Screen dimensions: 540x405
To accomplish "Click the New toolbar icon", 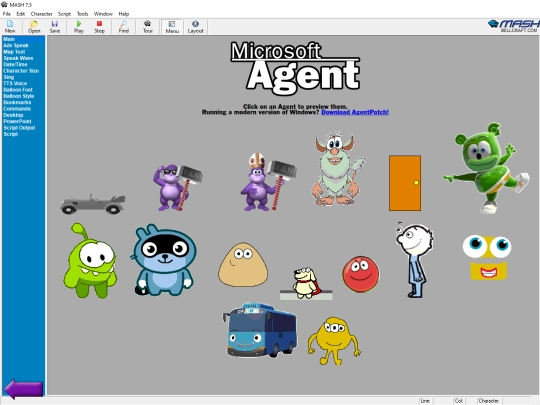I will point(10,27).
